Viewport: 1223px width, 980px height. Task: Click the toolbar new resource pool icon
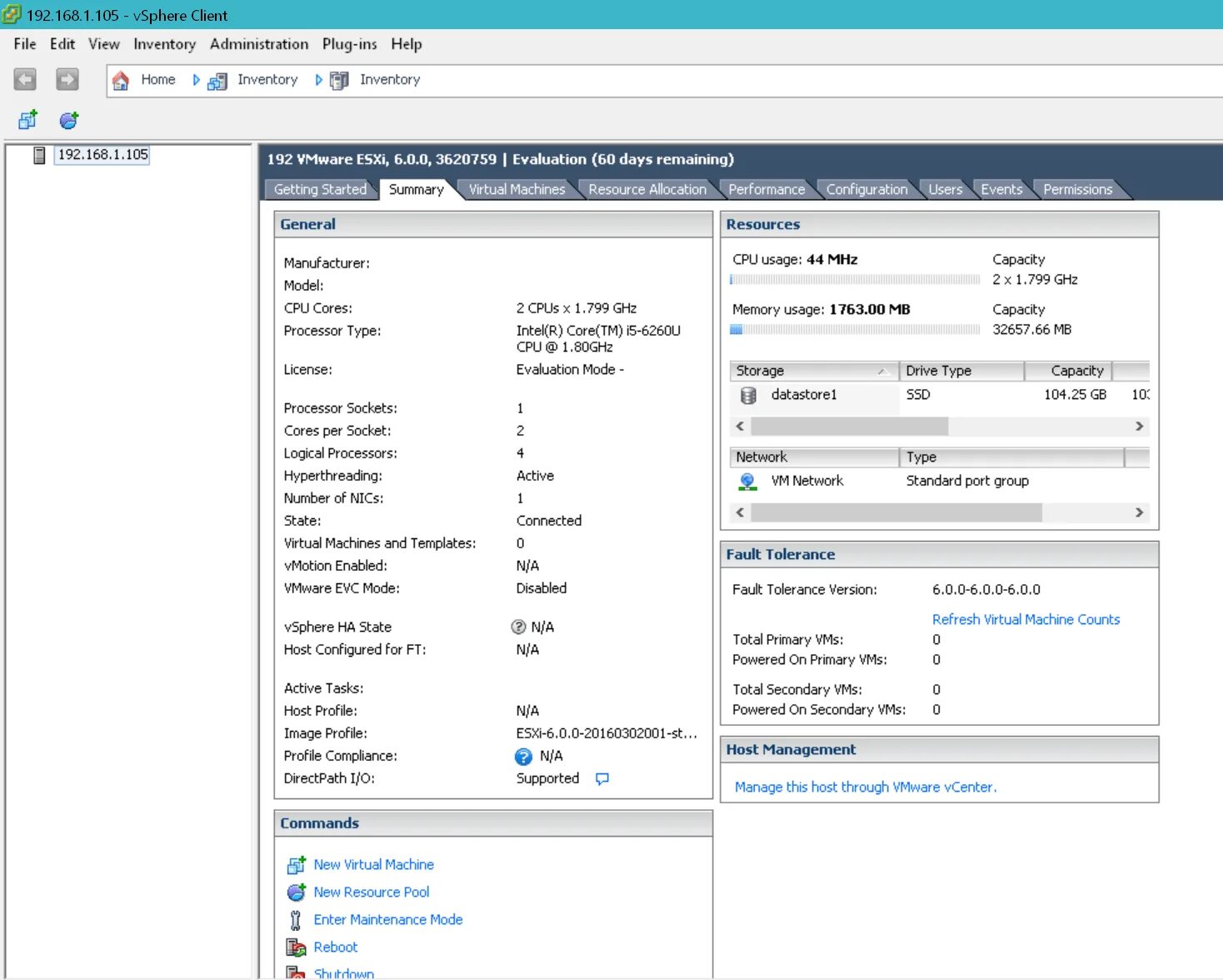coord(69,120)
